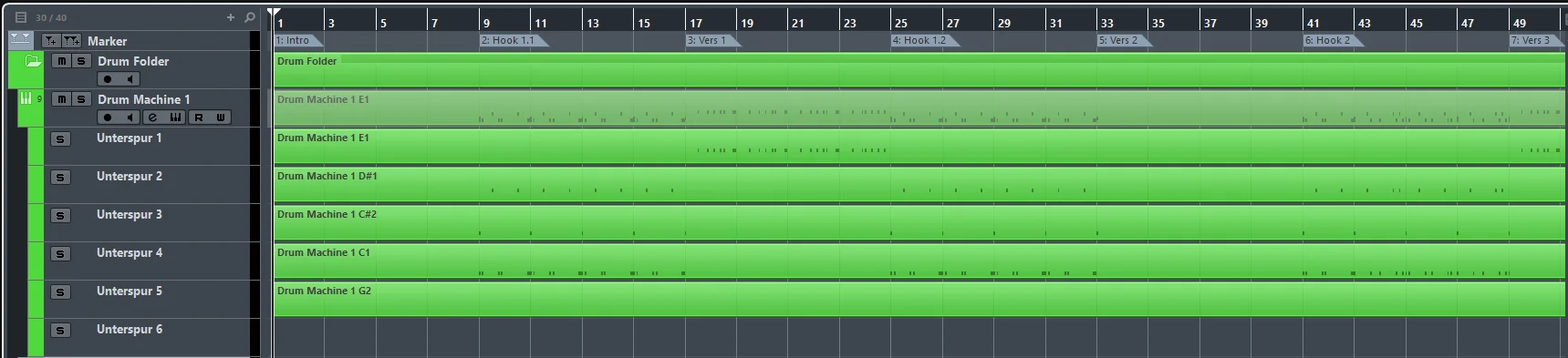Enable read automation on Drum Machine 1
The height and width of the screenshot is (358, 1568).
click(199, 118)
